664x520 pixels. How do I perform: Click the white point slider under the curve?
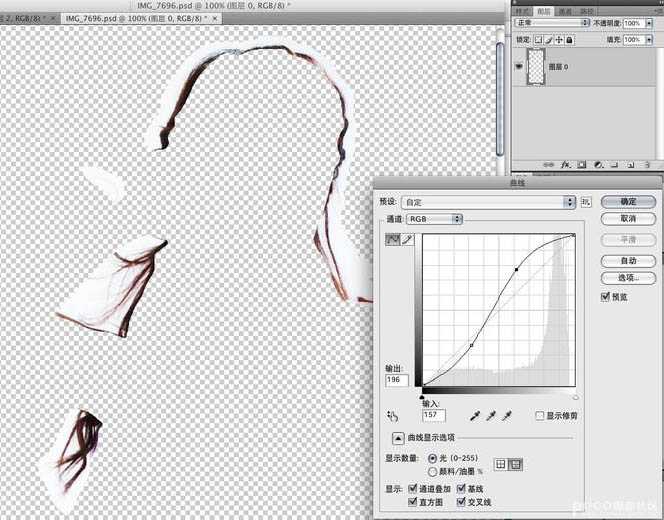click(x=575, y=398)
